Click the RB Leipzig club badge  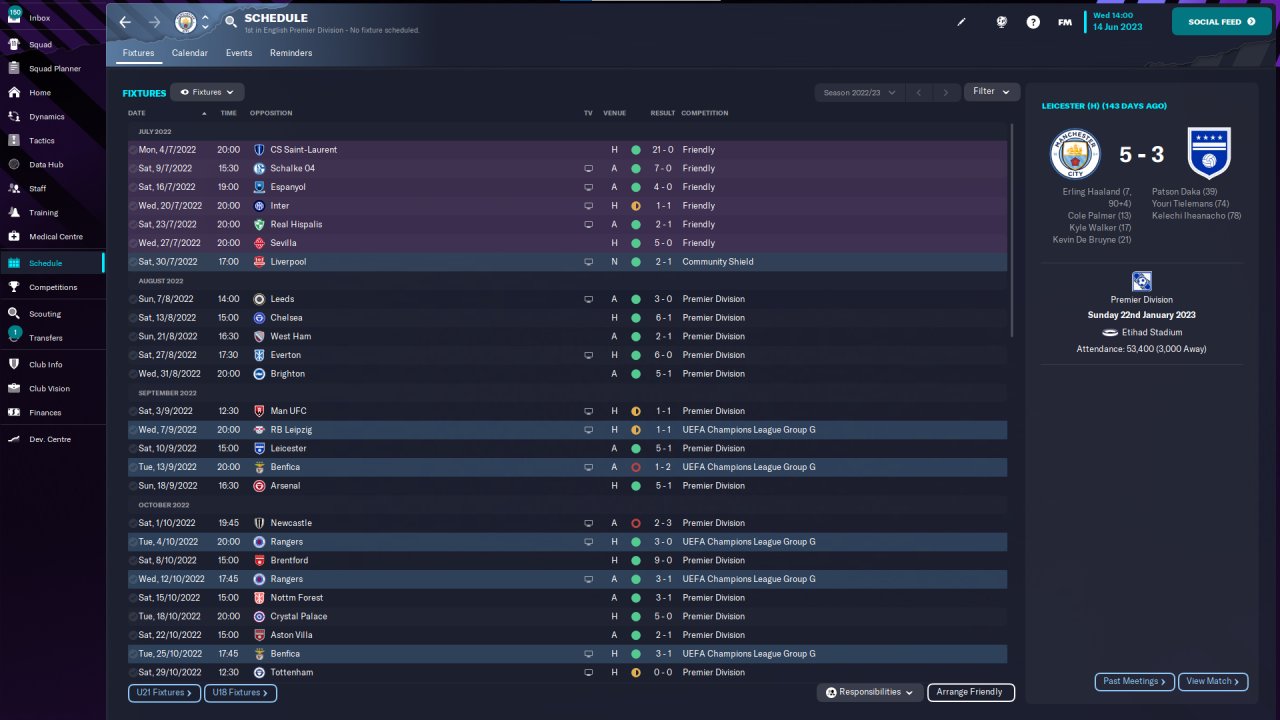point(259,430)
